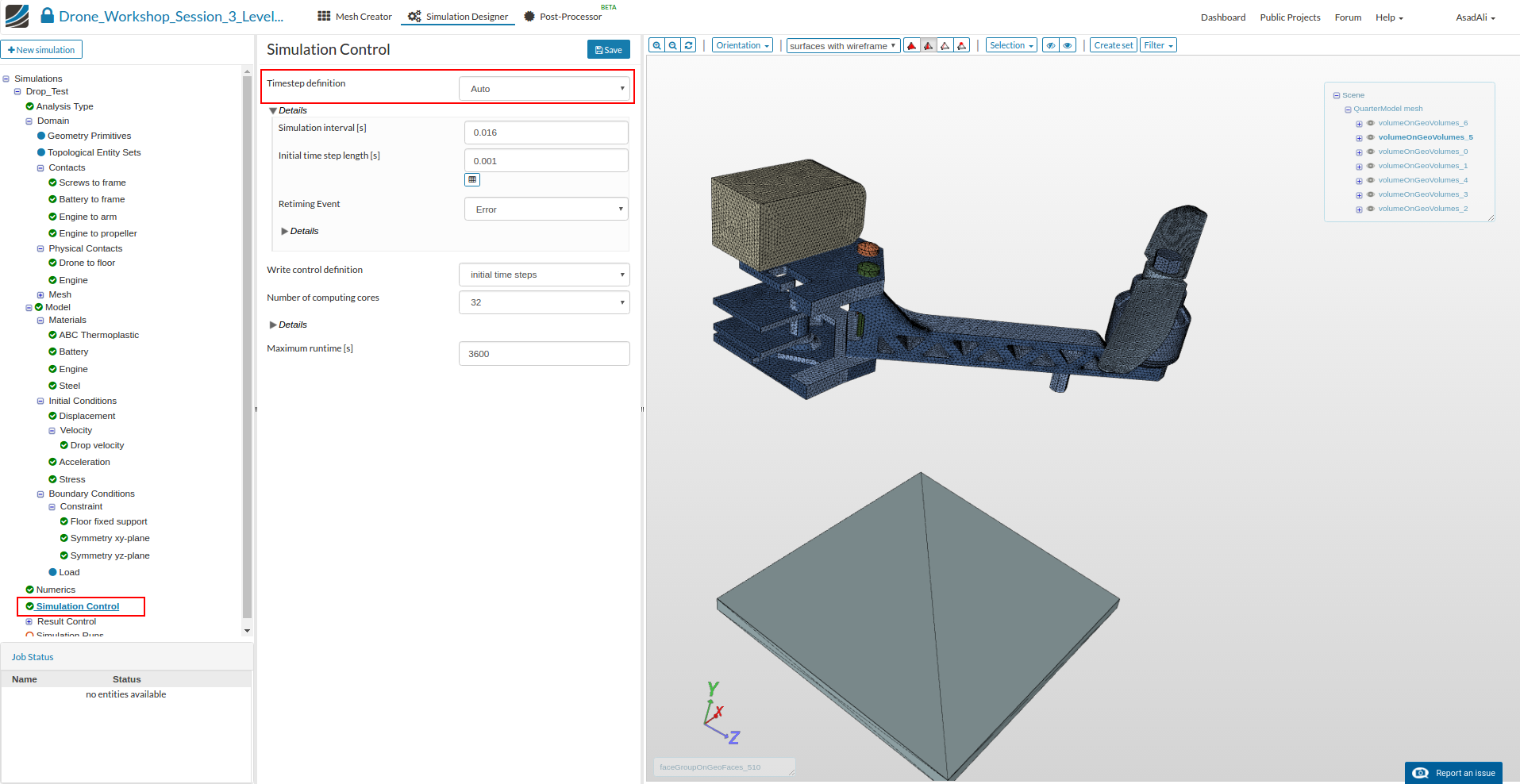Click the zoom out magnifier icon
The image size is (1520, 784).
tap(673, 46)
